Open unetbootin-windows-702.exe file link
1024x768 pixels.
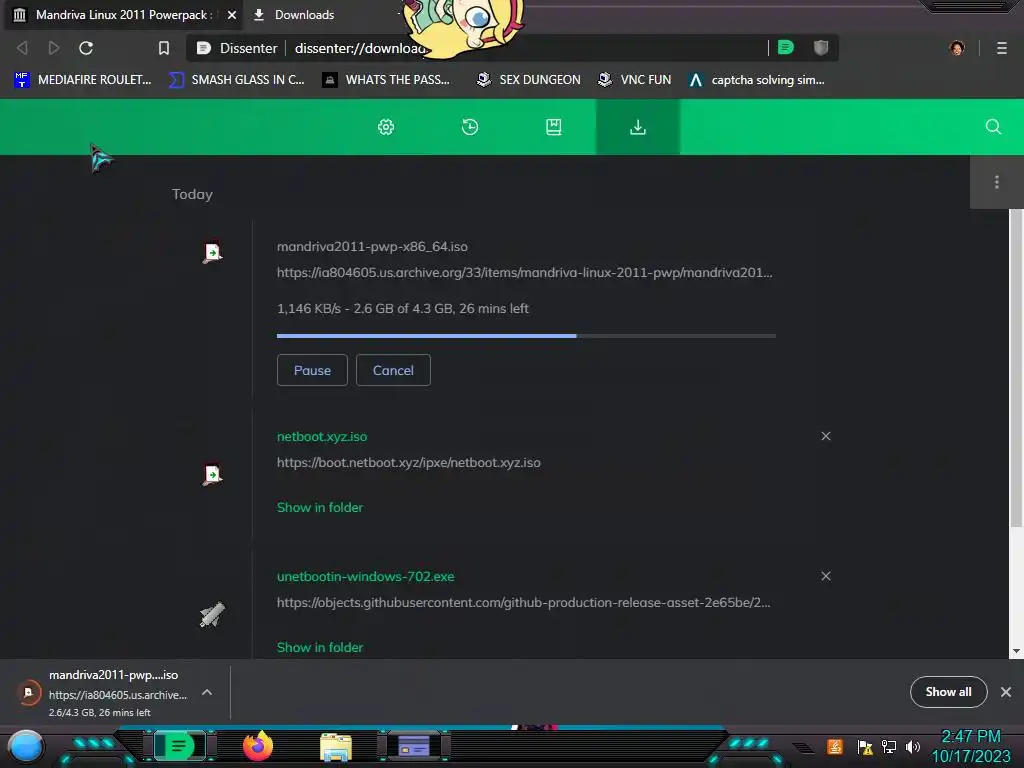(x=366, y=577)
